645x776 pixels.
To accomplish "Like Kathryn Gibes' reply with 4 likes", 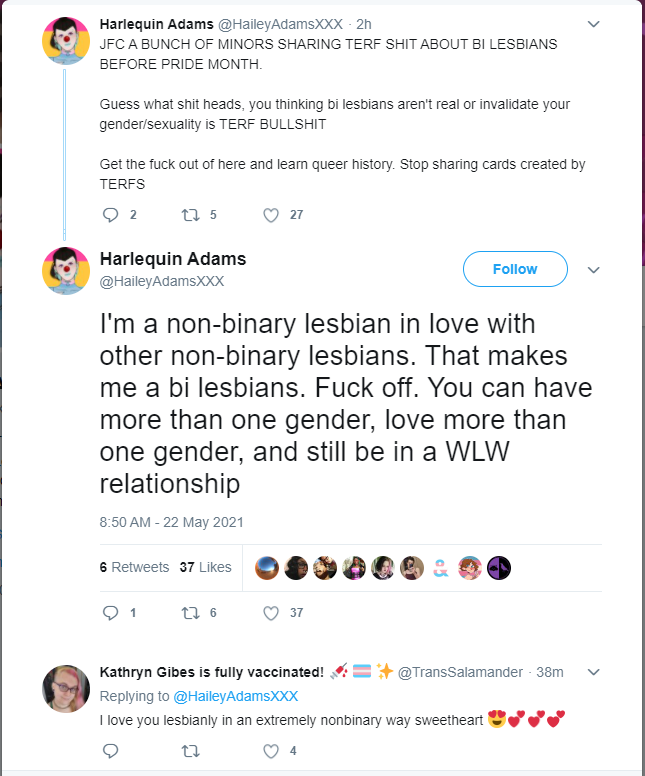I will click(271, 751).
